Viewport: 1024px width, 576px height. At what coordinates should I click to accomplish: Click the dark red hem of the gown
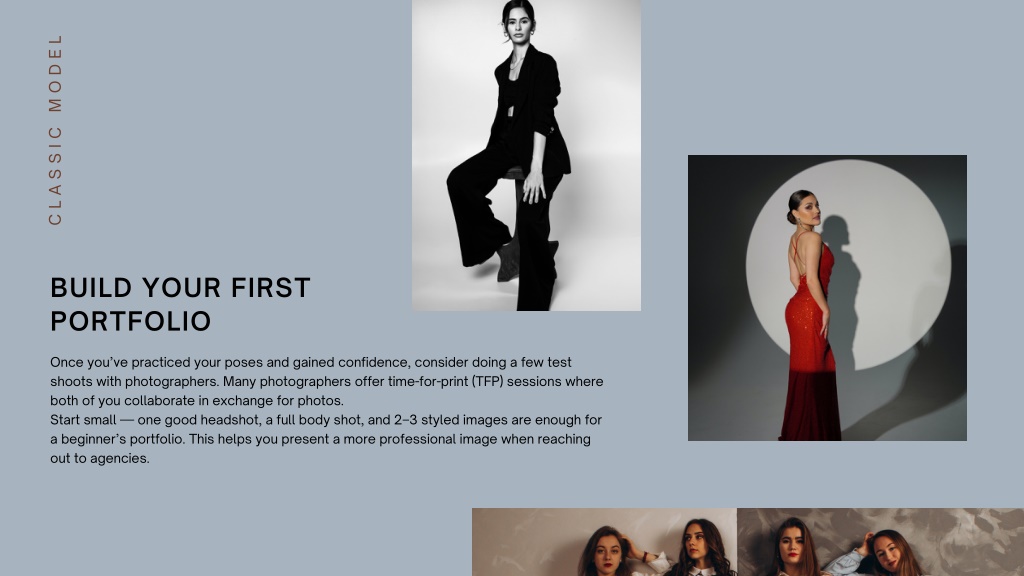click(810, 406)
